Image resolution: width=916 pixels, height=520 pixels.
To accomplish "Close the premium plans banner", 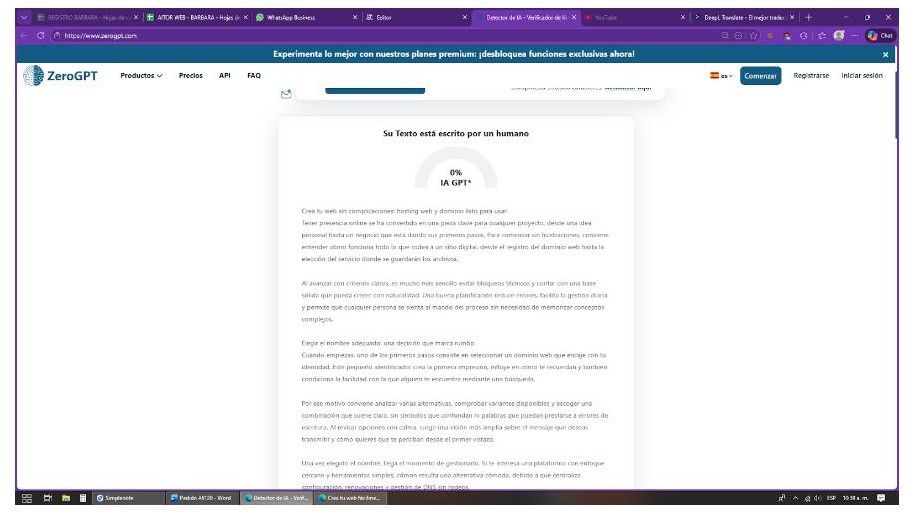I will click(885, 54).
